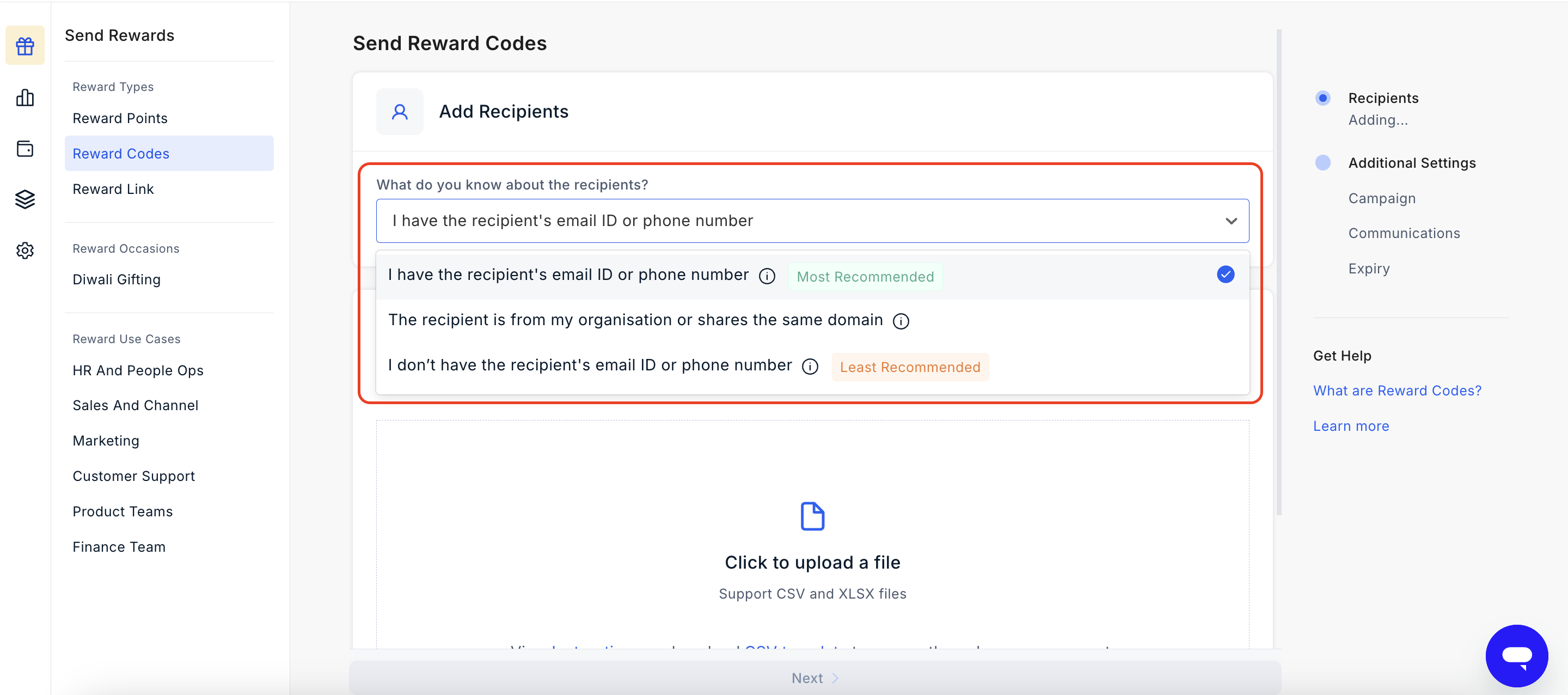This screenshot has height=695, width=1568.
Task: Click the file upload document icon
Action: pos(813,516)
